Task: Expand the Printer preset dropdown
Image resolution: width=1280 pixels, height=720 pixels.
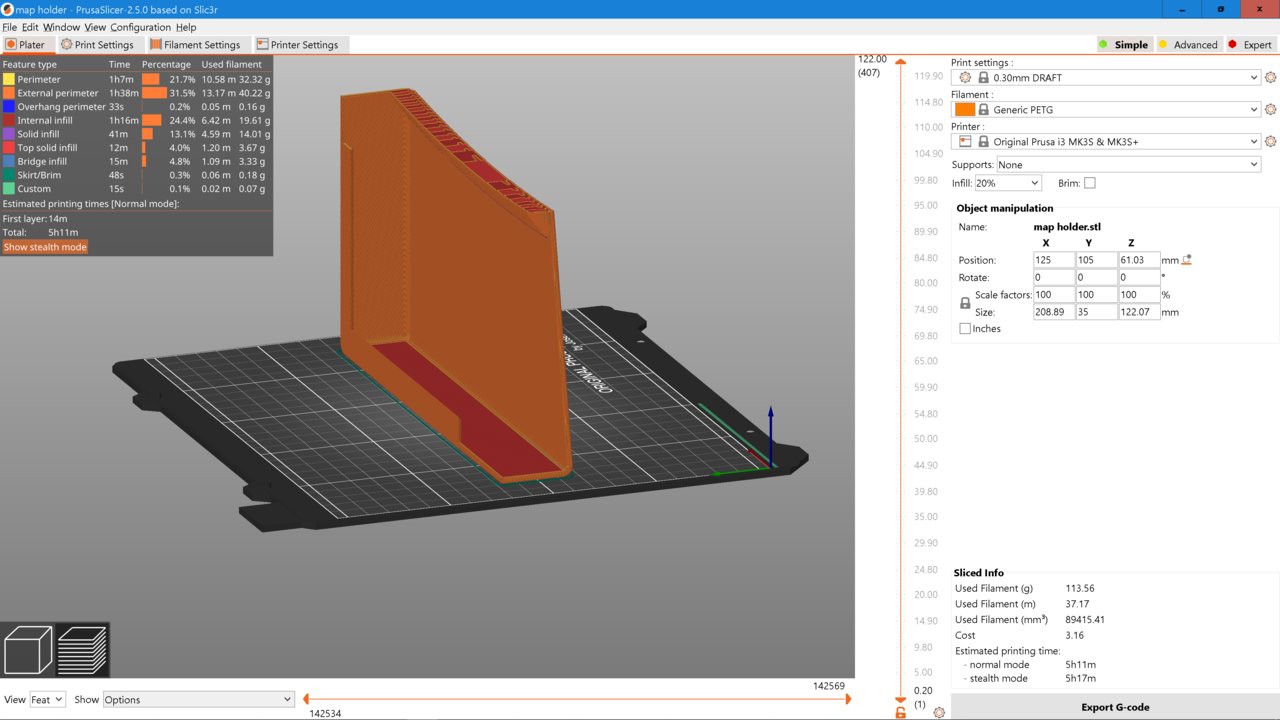Action: click(x=1254, y=141)
